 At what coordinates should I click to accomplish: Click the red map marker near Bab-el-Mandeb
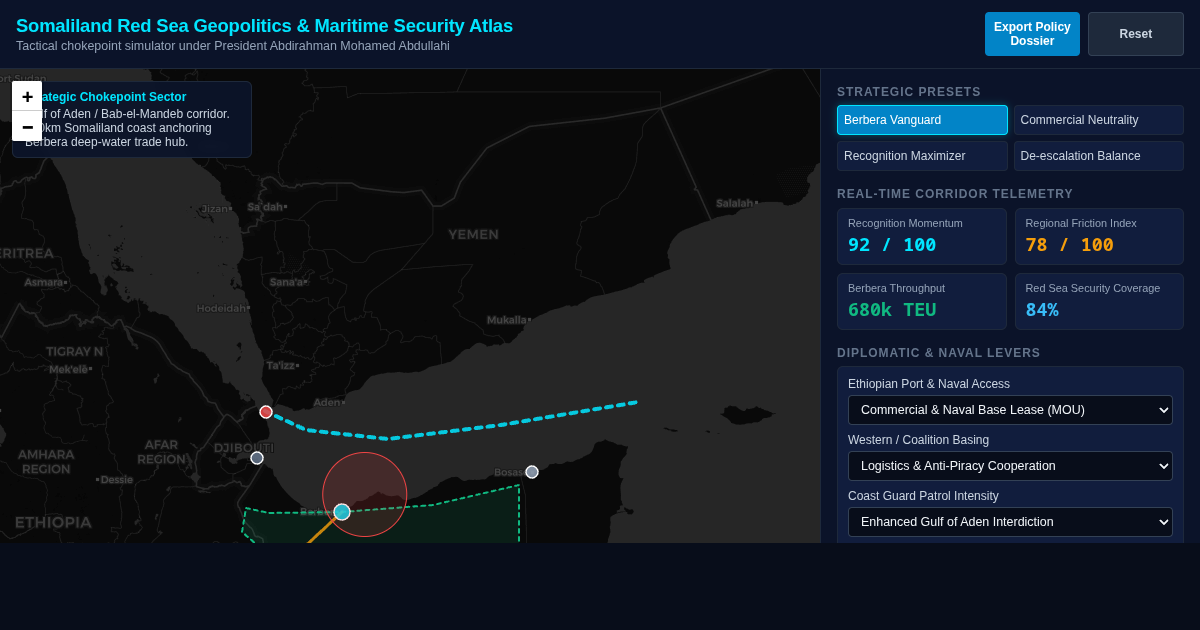click(x=266, y=412)
